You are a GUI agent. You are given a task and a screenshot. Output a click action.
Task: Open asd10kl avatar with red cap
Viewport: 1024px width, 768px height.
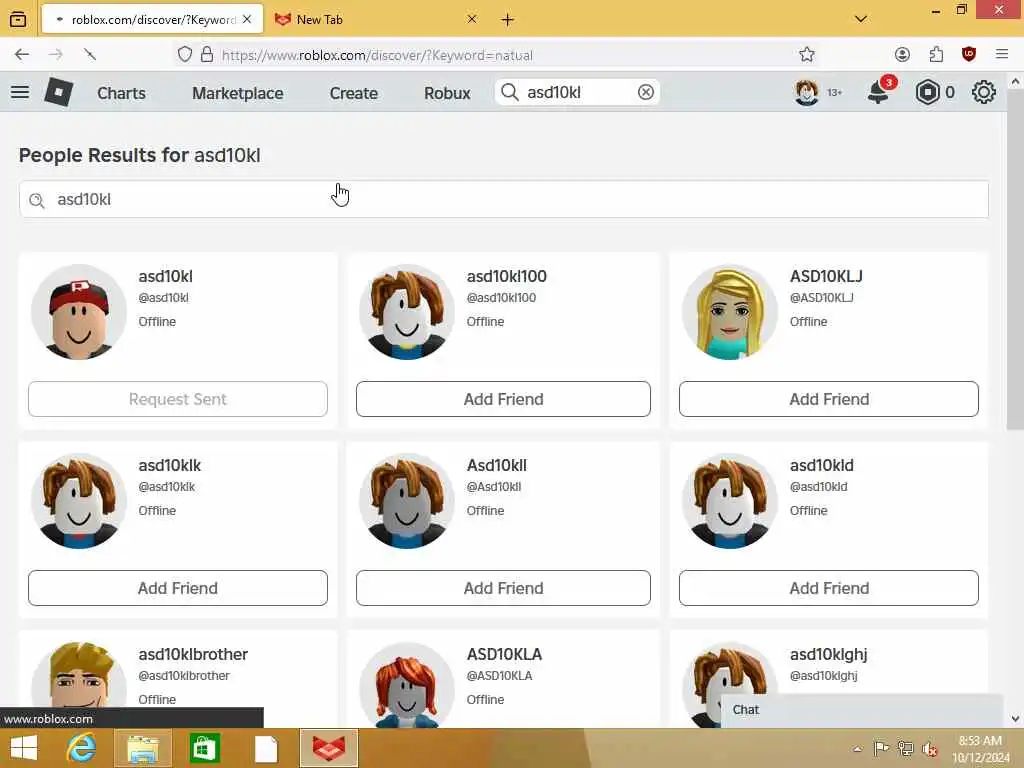tap(79, 312)
